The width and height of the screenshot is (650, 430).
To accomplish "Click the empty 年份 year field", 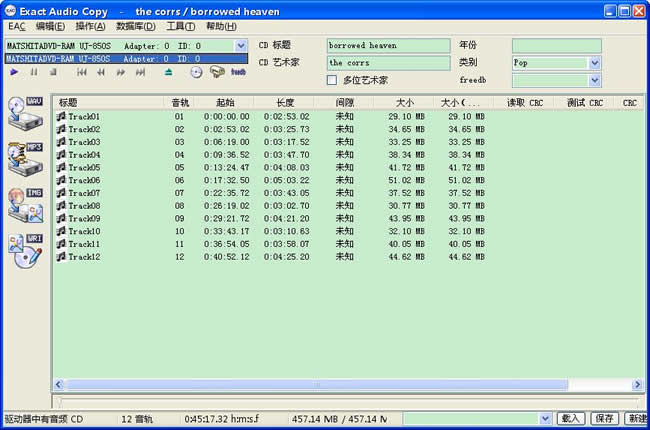I will pyautogui.click(x=557, y=46).
